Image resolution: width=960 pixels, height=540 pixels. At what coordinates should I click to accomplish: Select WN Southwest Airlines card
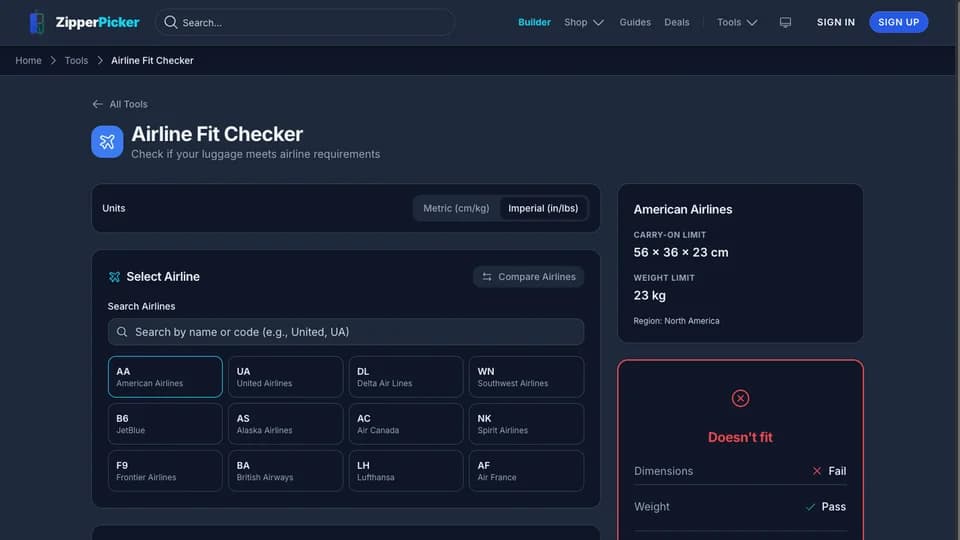click(x=527, y=377)
